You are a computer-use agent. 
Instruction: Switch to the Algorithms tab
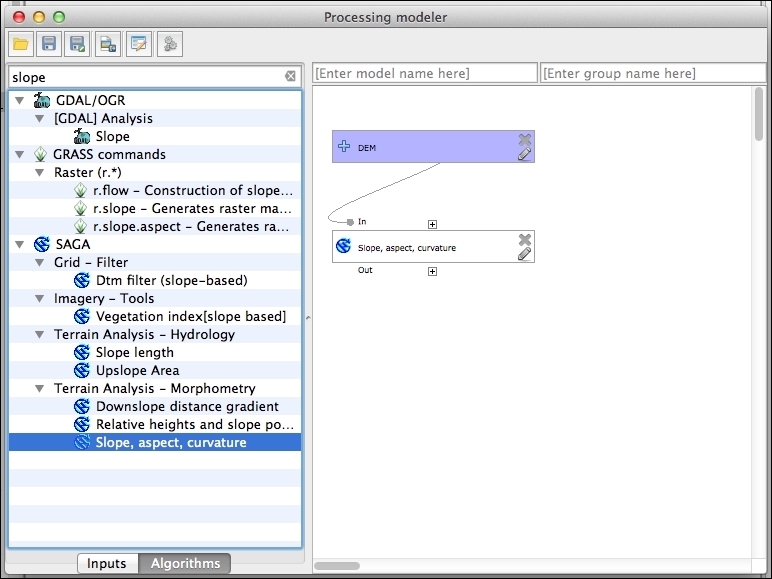[x=185, y=563]
